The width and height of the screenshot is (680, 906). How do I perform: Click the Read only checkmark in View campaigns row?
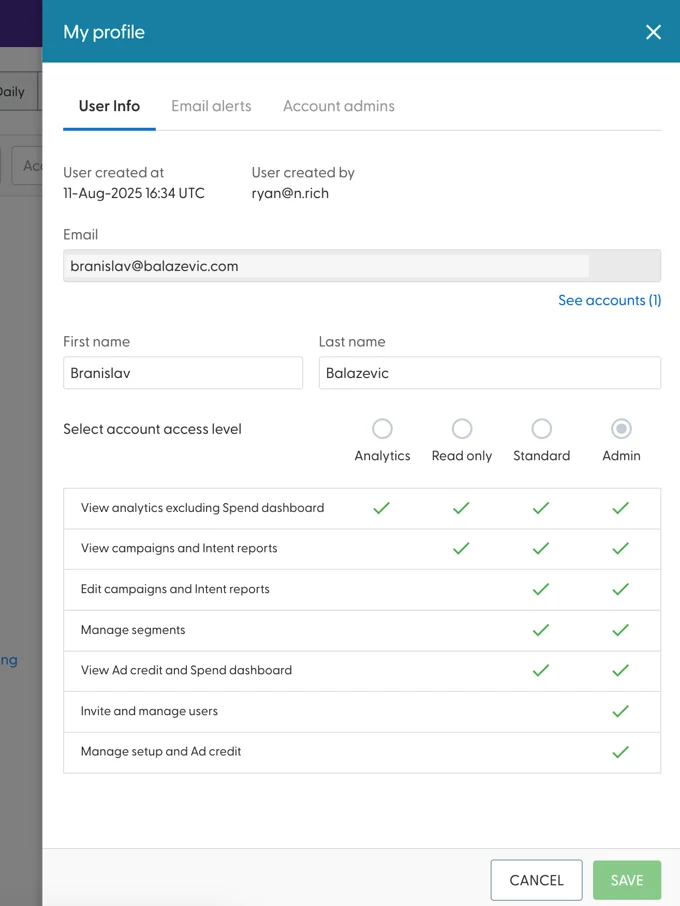coord(461,548)
